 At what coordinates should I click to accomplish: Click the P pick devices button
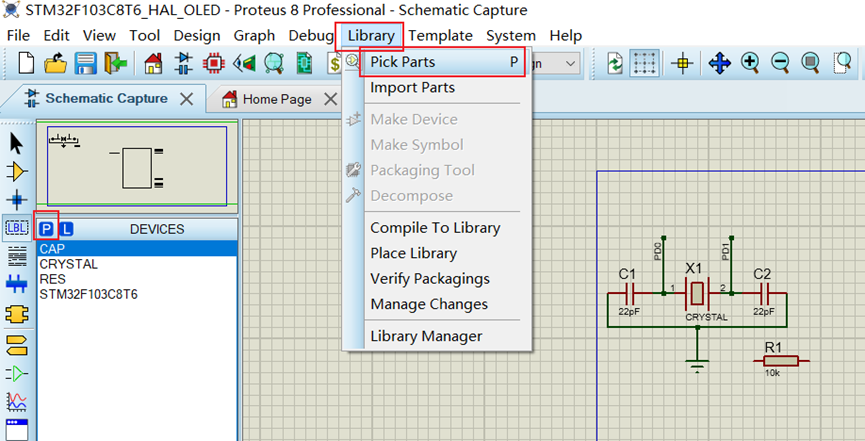click(x=47, y=229)
